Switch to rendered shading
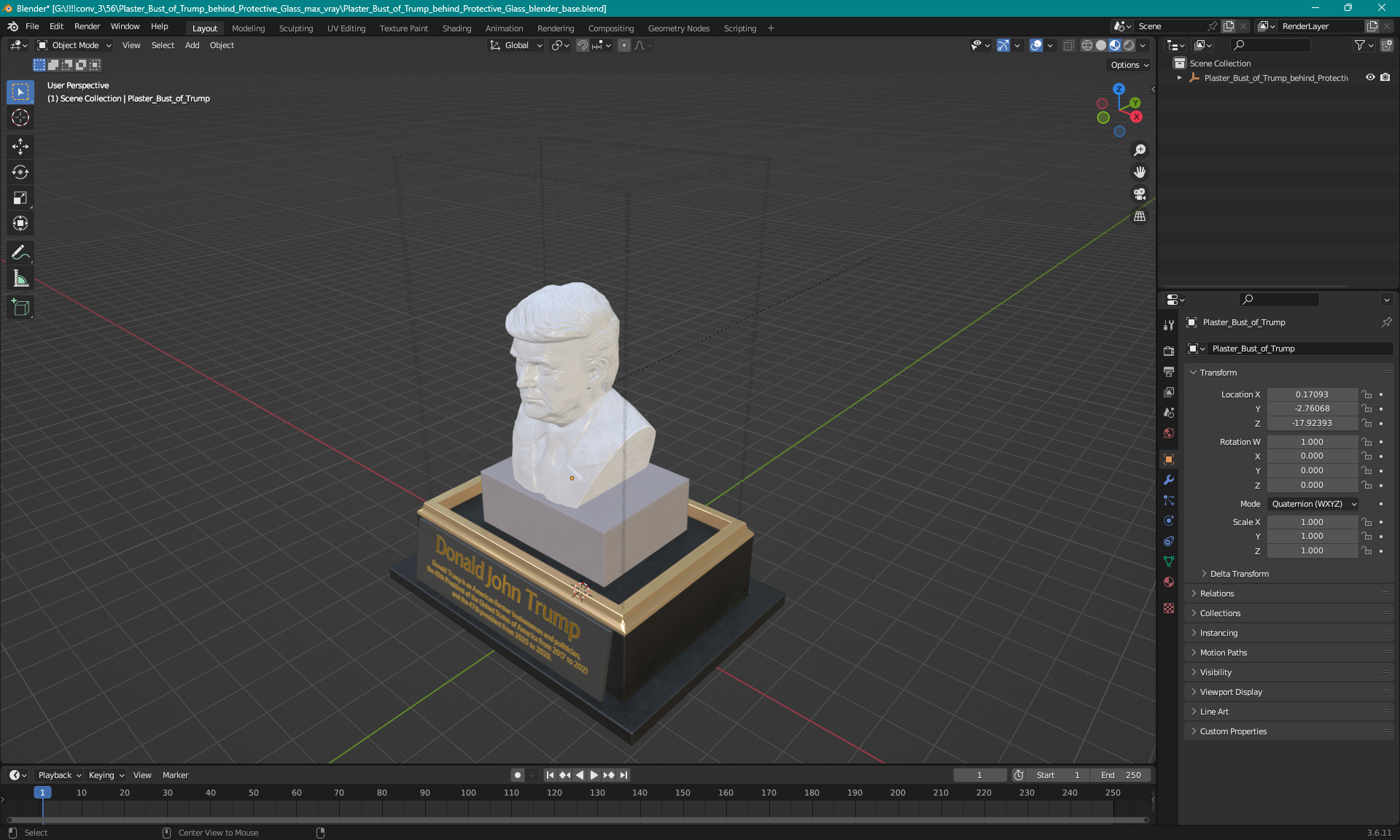 1129,45
